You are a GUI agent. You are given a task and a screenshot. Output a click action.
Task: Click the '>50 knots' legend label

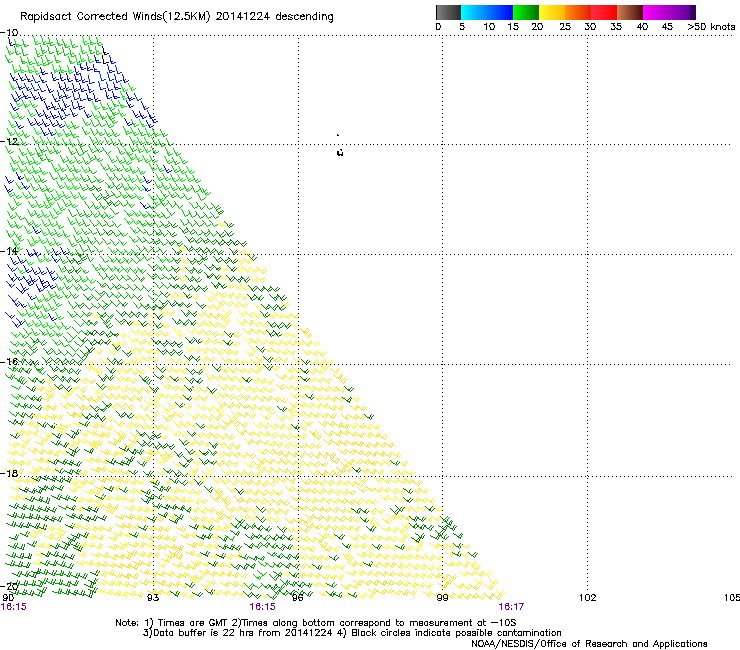711,27
